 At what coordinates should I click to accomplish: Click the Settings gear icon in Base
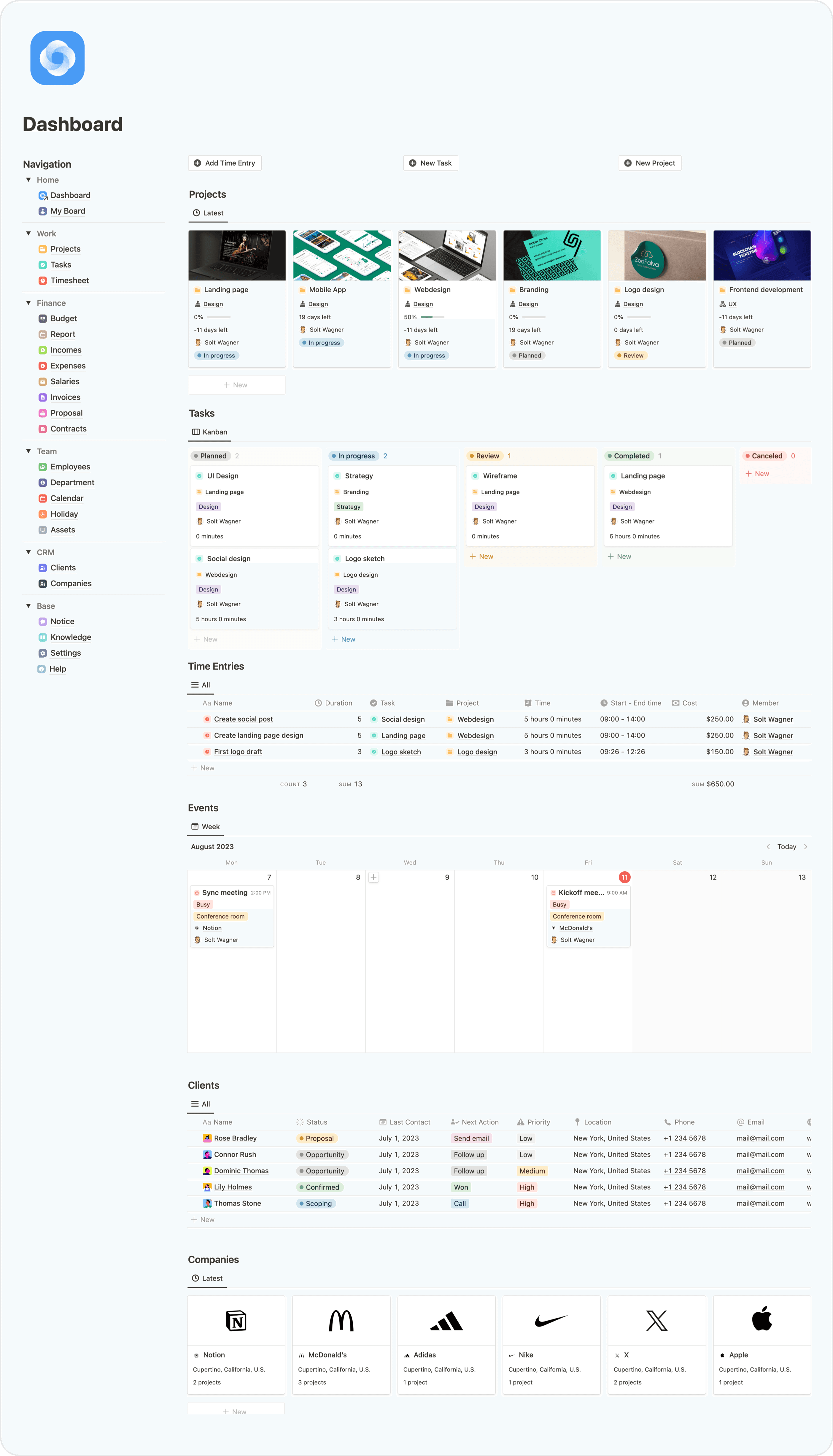[x=42, y=653]
